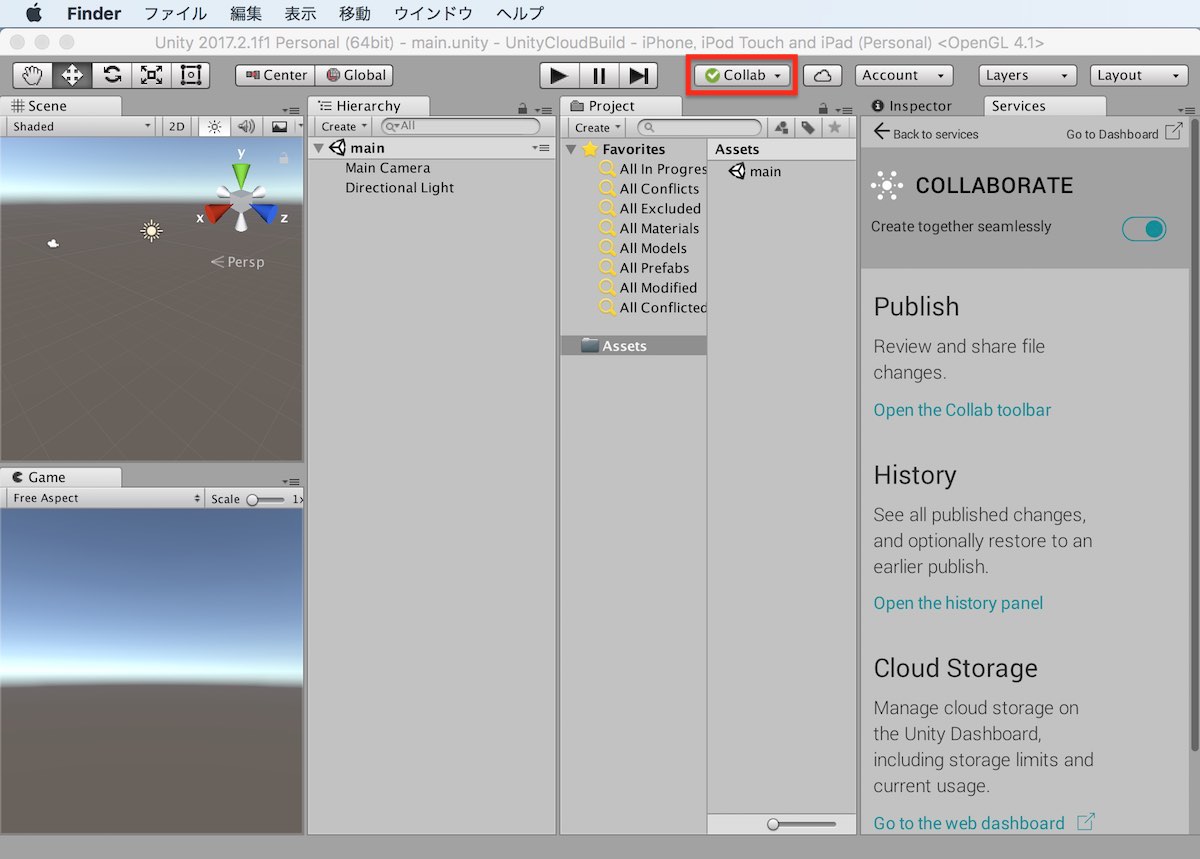1200x859 pixels.
Task: Toggle scene lighting sun icon
Action: [214, 127]
